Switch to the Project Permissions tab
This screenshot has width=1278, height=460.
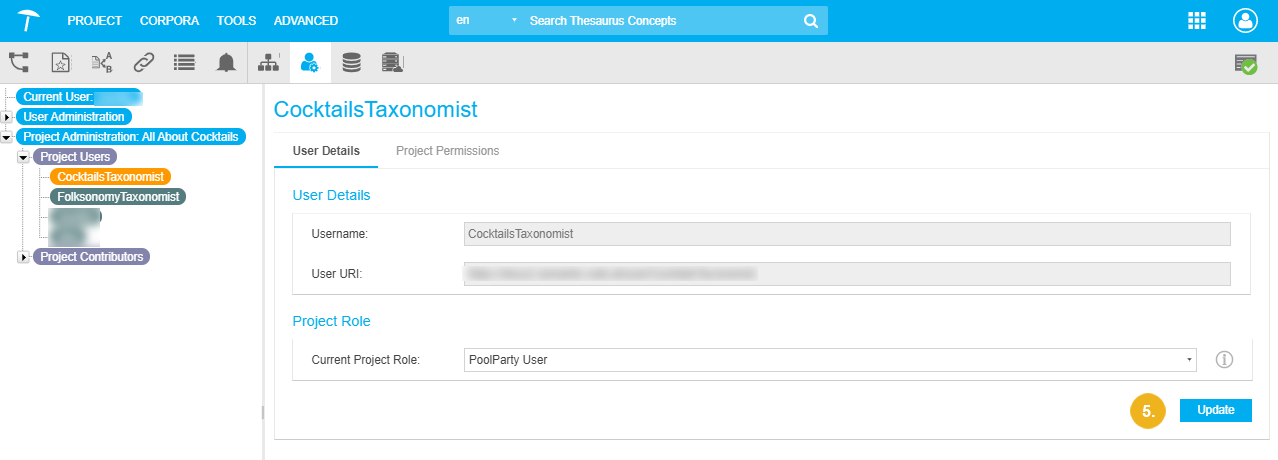(x=447, y=151)
